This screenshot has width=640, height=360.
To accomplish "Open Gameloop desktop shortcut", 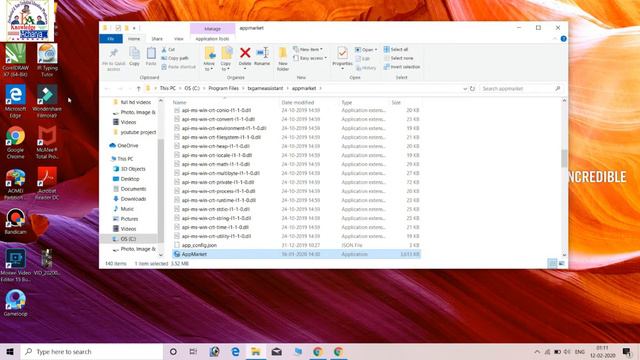I will (x=16, y=303).
